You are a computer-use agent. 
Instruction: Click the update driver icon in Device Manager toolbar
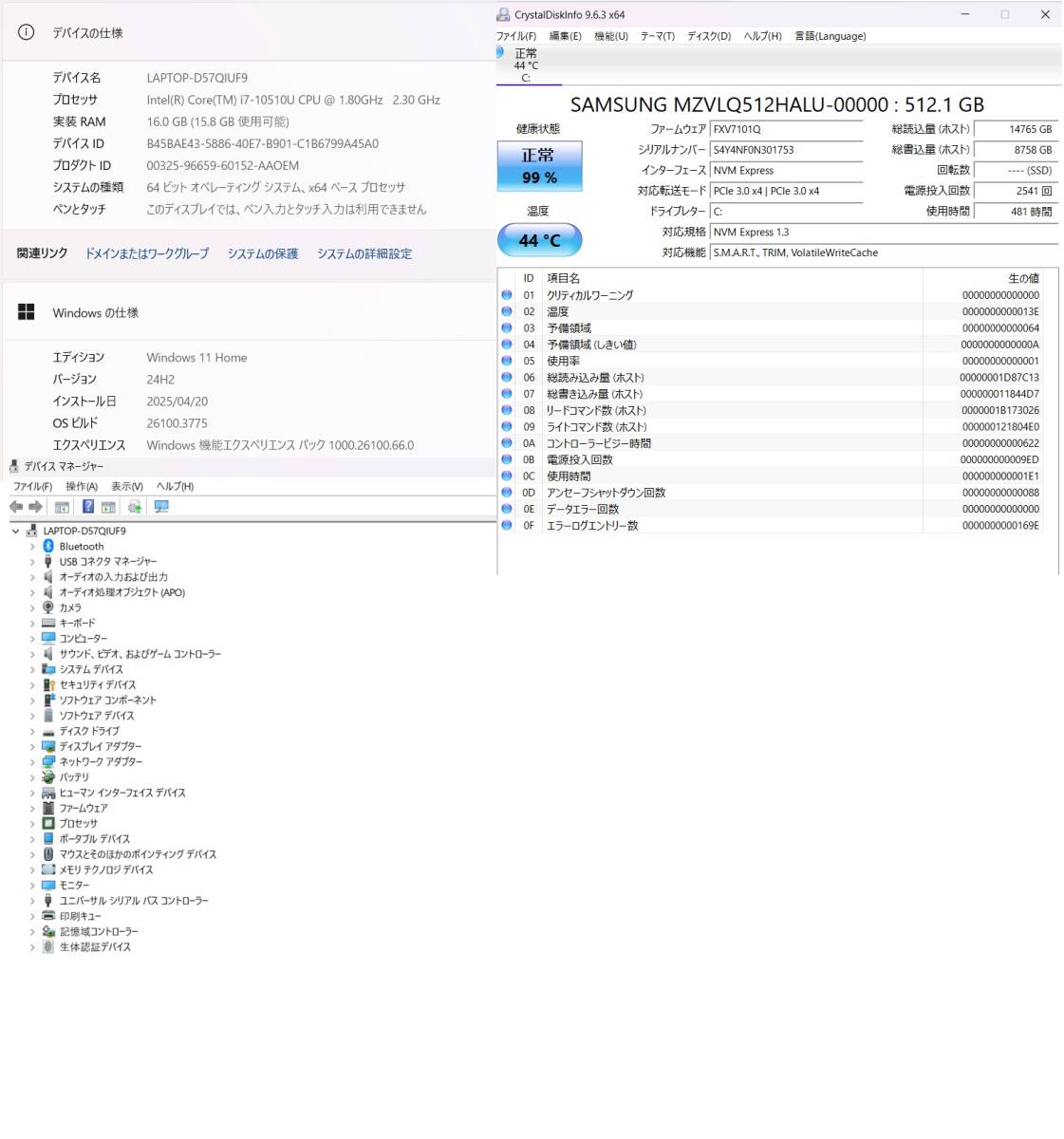(135, 507)
